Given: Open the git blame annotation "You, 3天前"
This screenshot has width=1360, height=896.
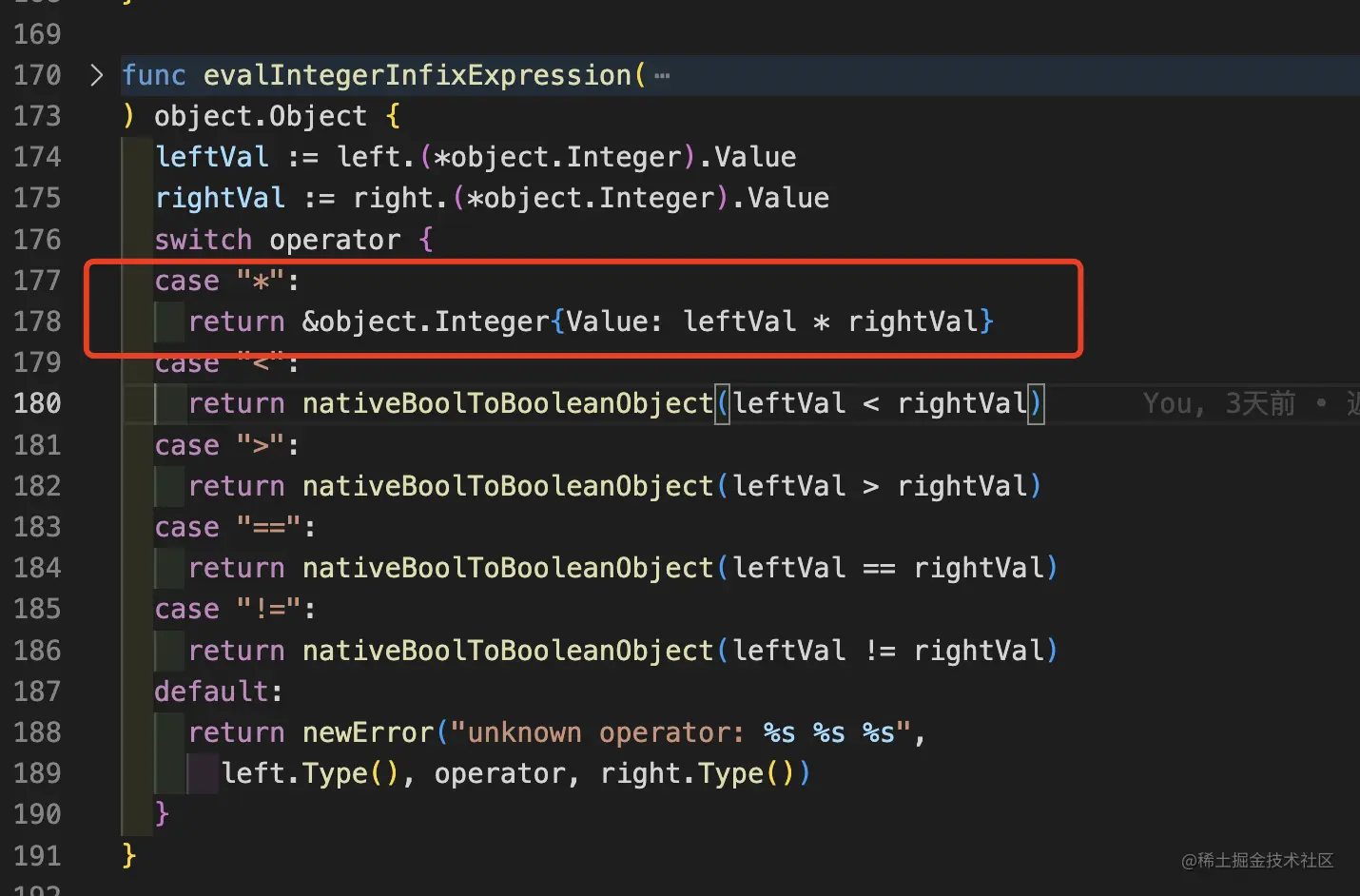Looking at the screenshot, I should coord(1219,404).
